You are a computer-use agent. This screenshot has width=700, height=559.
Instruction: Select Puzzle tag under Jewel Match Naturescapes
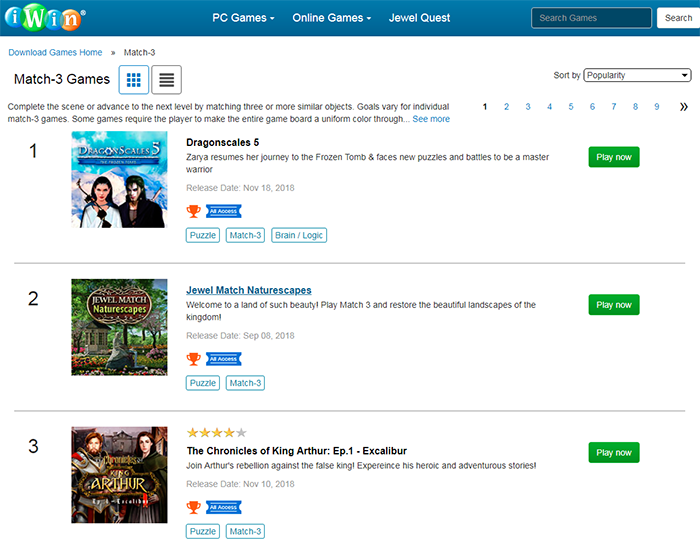click(x=203, y=383)
